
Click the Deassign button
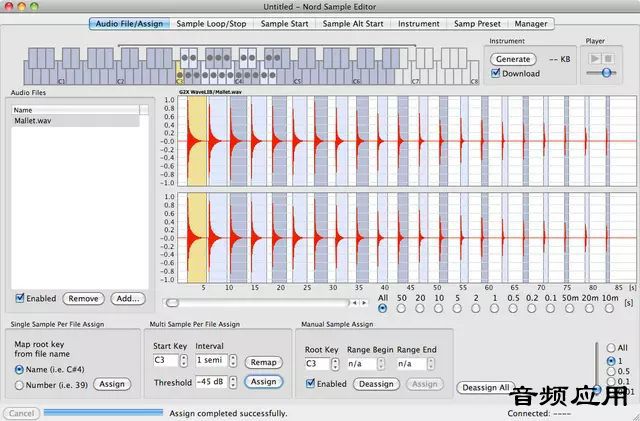[376, 384]
